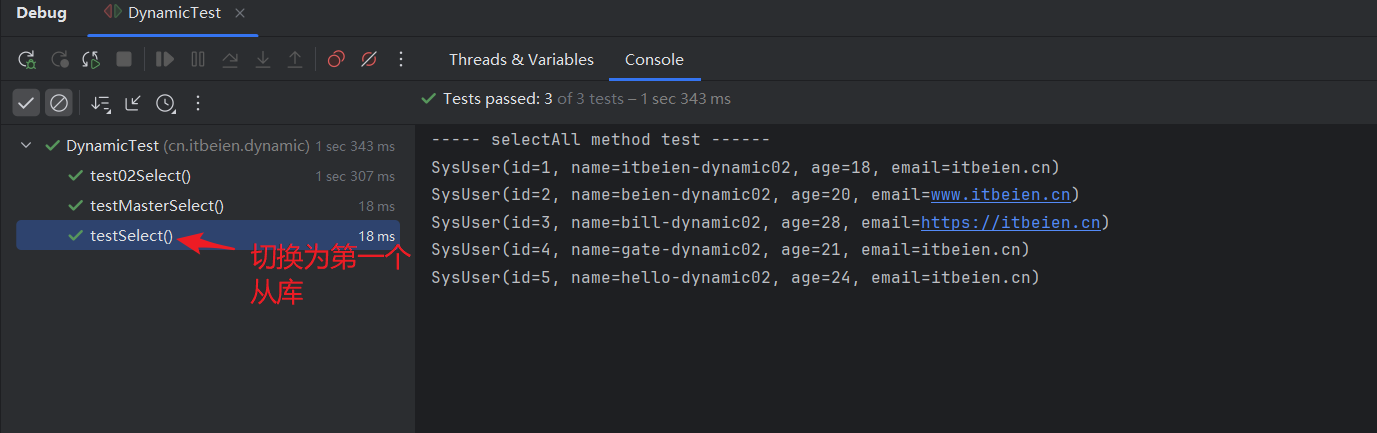The height and width of the screenshot is (433, 1377).
Task: Click the Rerun DynamicTest icon
Action: tap(27, 60)
